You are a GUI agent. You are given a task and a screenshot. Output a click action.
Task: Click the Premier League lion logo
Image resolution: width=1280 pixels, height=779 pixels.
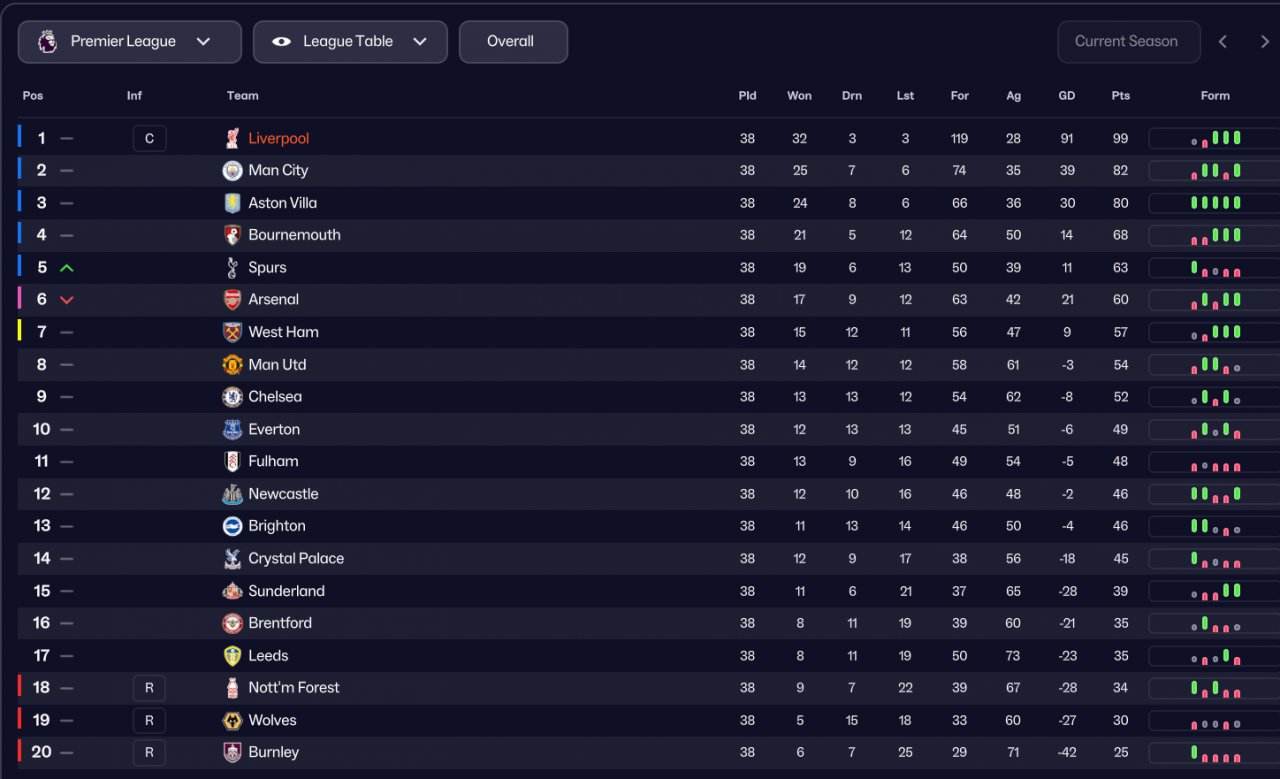tap(47, 42)
